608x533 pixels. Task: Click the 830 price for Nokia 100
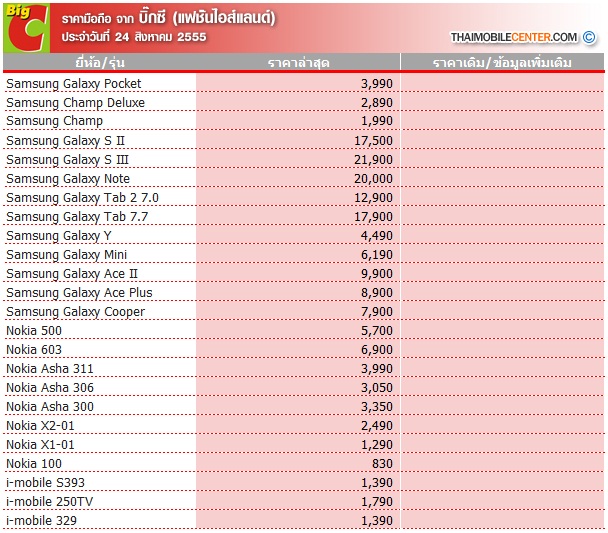[x=382, y=464]
